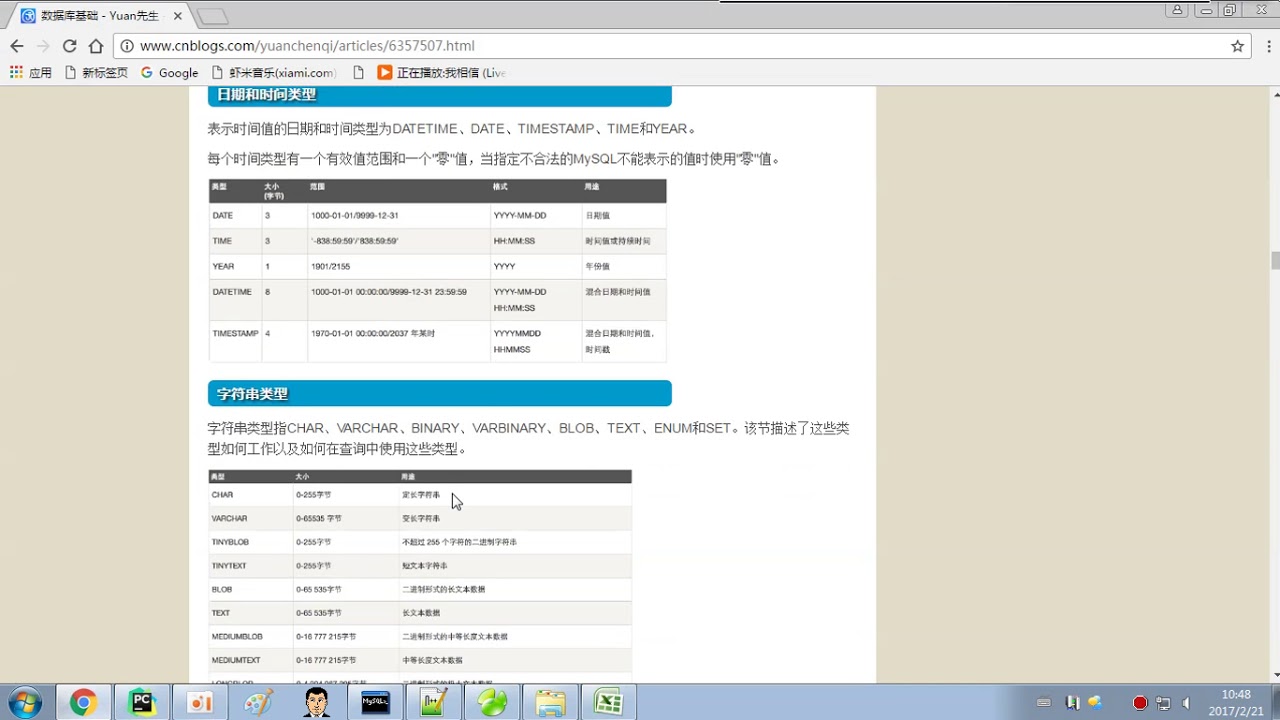This screenshot has width=1280, height=720.
Task: Open the 虾米音乐(xiami.com) bookmark
Action: [x=274, y=73]
